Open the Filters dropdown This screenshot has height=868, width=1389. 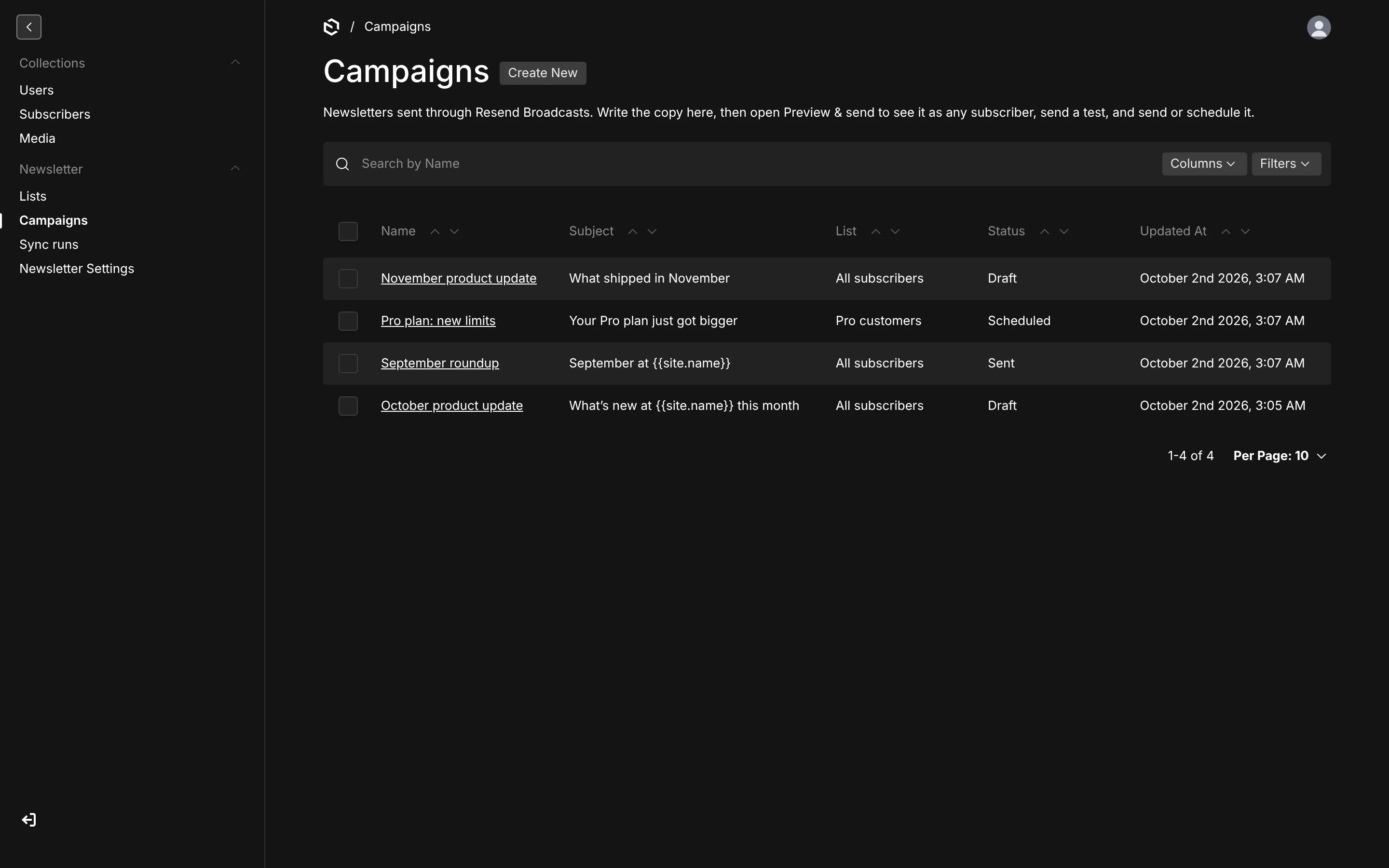[x=1286, y=163]
